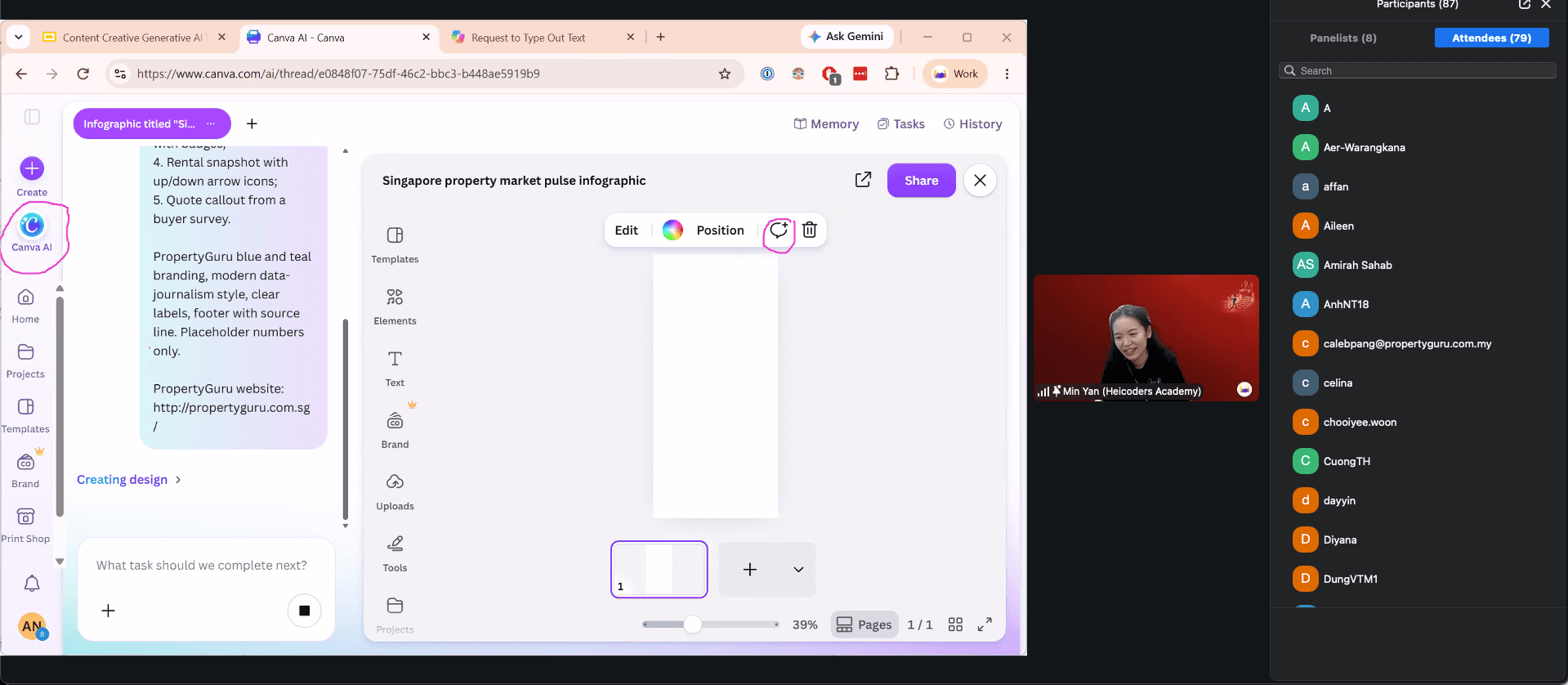Open the infographic thread options menu

[211, 124]
